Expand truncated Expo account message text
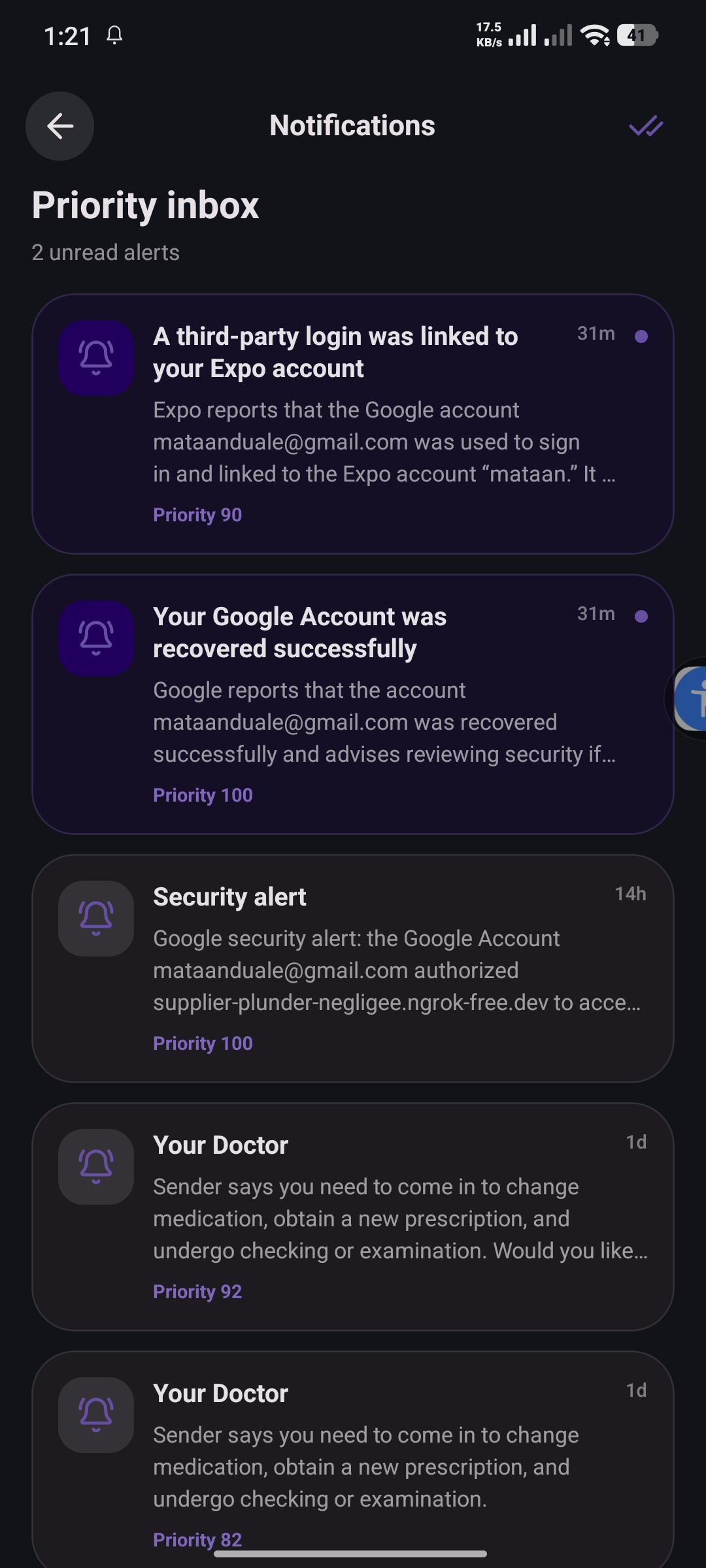Screen dimensions: 706x1568 [384, 442]
